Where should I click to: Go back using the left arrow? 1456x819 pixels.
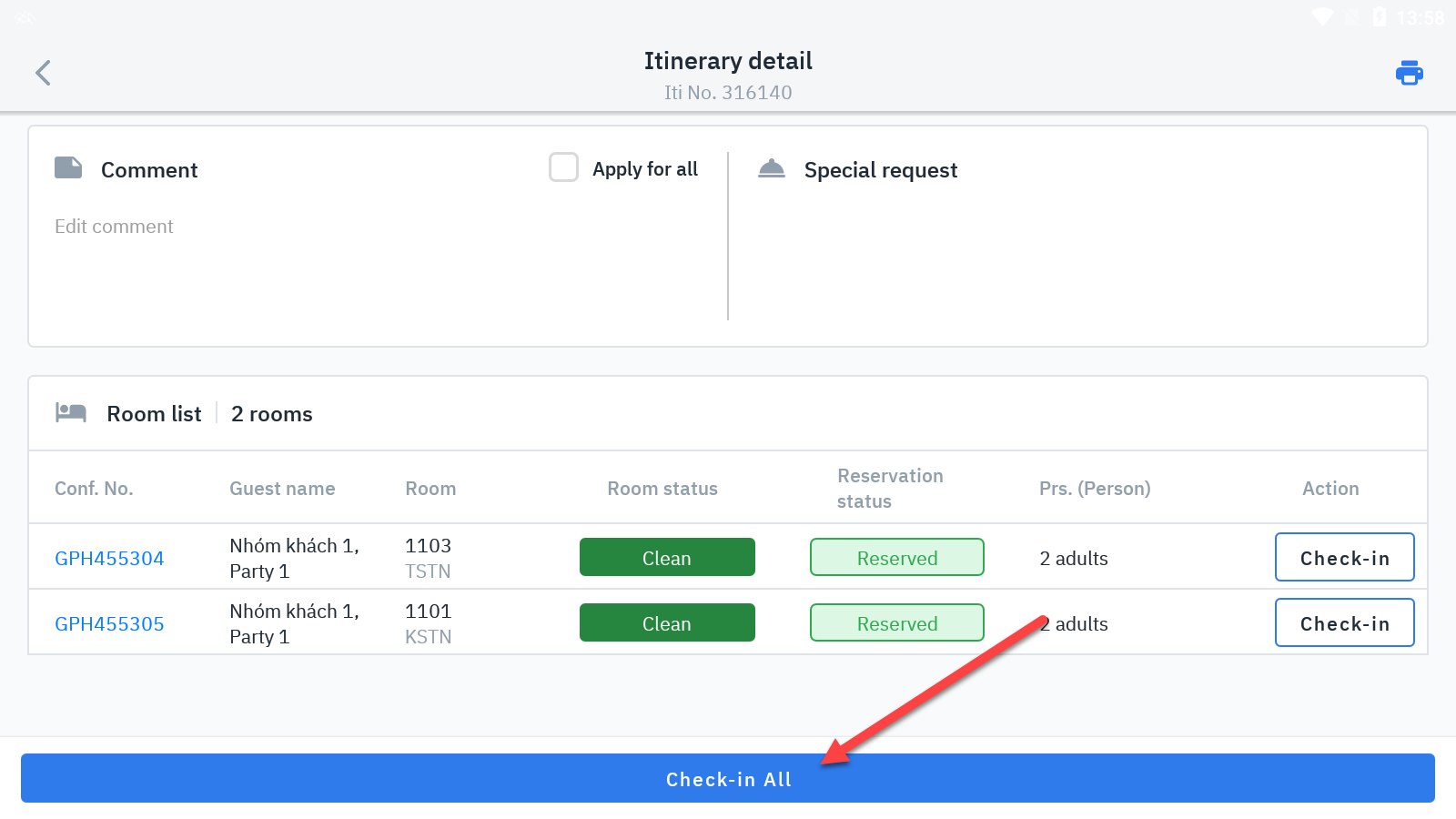click(43, 73)
